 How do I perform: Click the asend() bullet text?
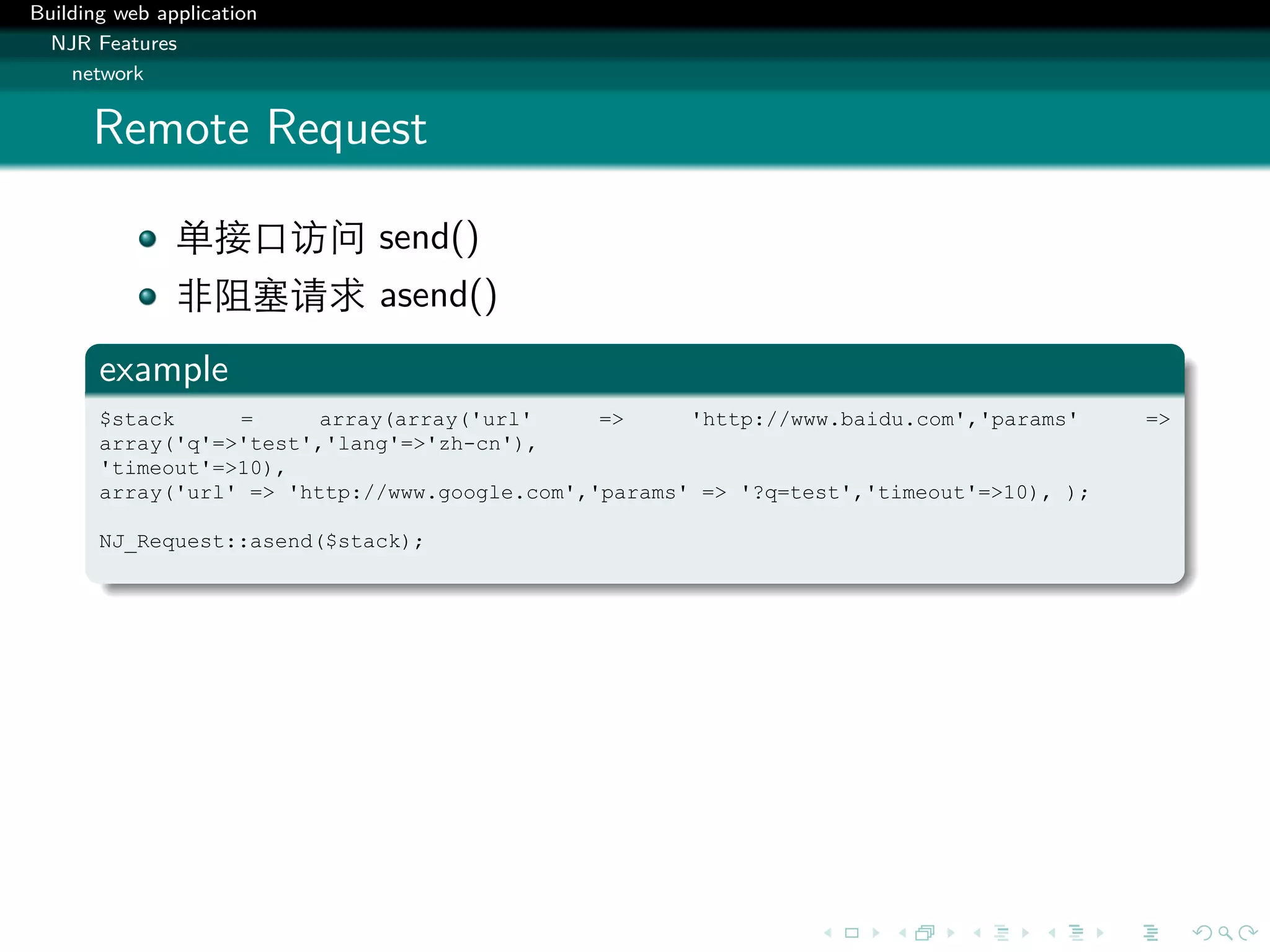pos(337,296)
